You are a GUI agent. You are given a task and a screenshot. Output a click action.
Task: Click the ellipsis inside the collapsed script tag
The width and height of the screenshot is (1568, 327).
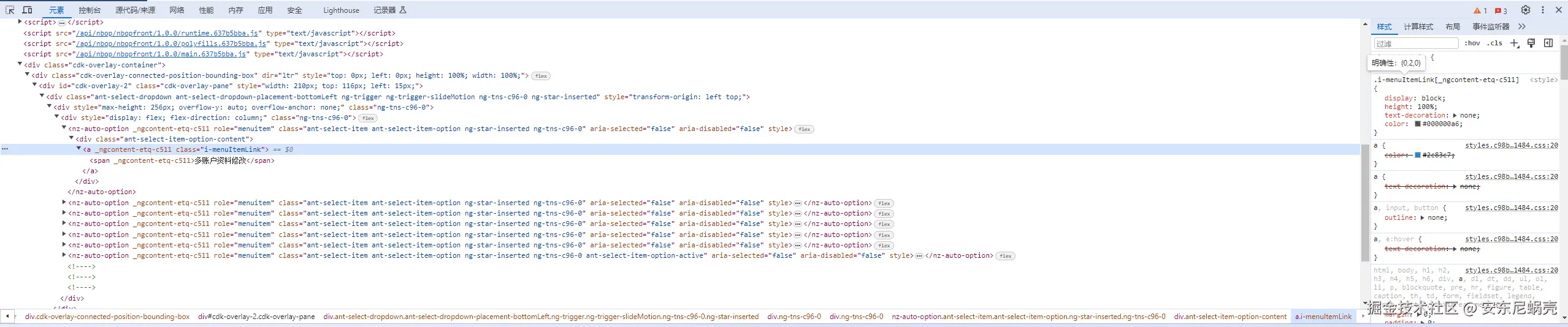pos(62,23)
